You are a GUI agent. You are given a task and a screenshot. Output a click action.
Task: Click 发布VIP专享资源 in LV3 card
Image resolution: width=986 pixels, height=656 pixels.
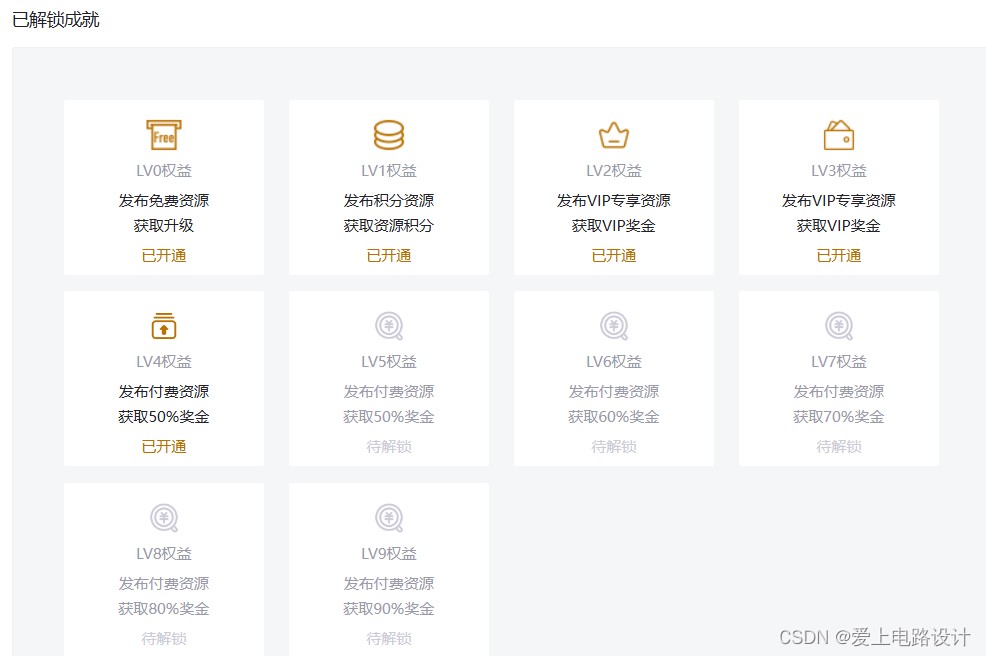click(839, 201)
